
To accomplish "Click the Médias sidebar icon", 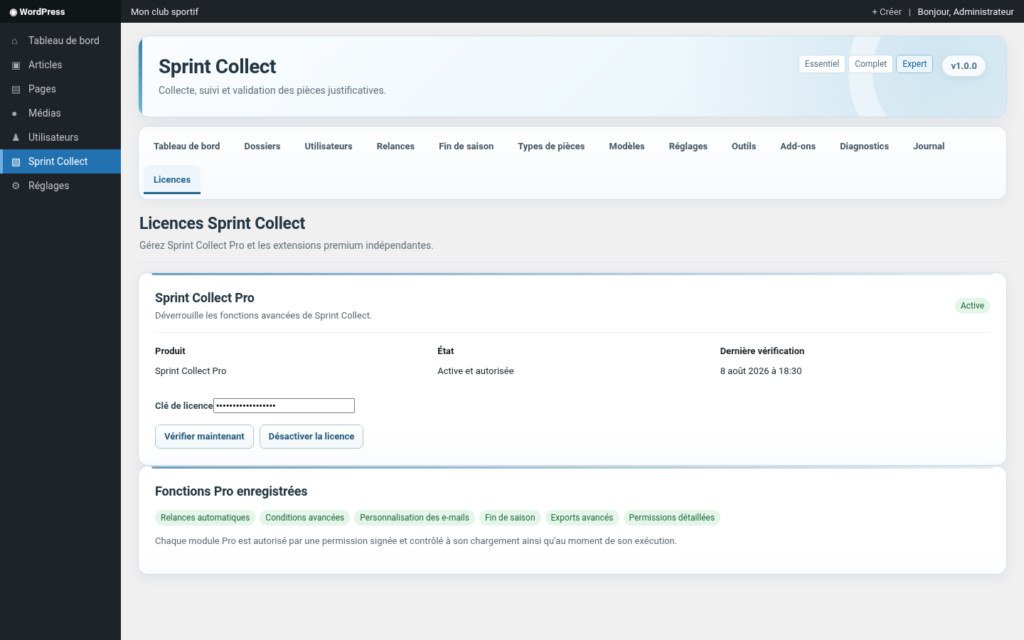I will 15,114.
